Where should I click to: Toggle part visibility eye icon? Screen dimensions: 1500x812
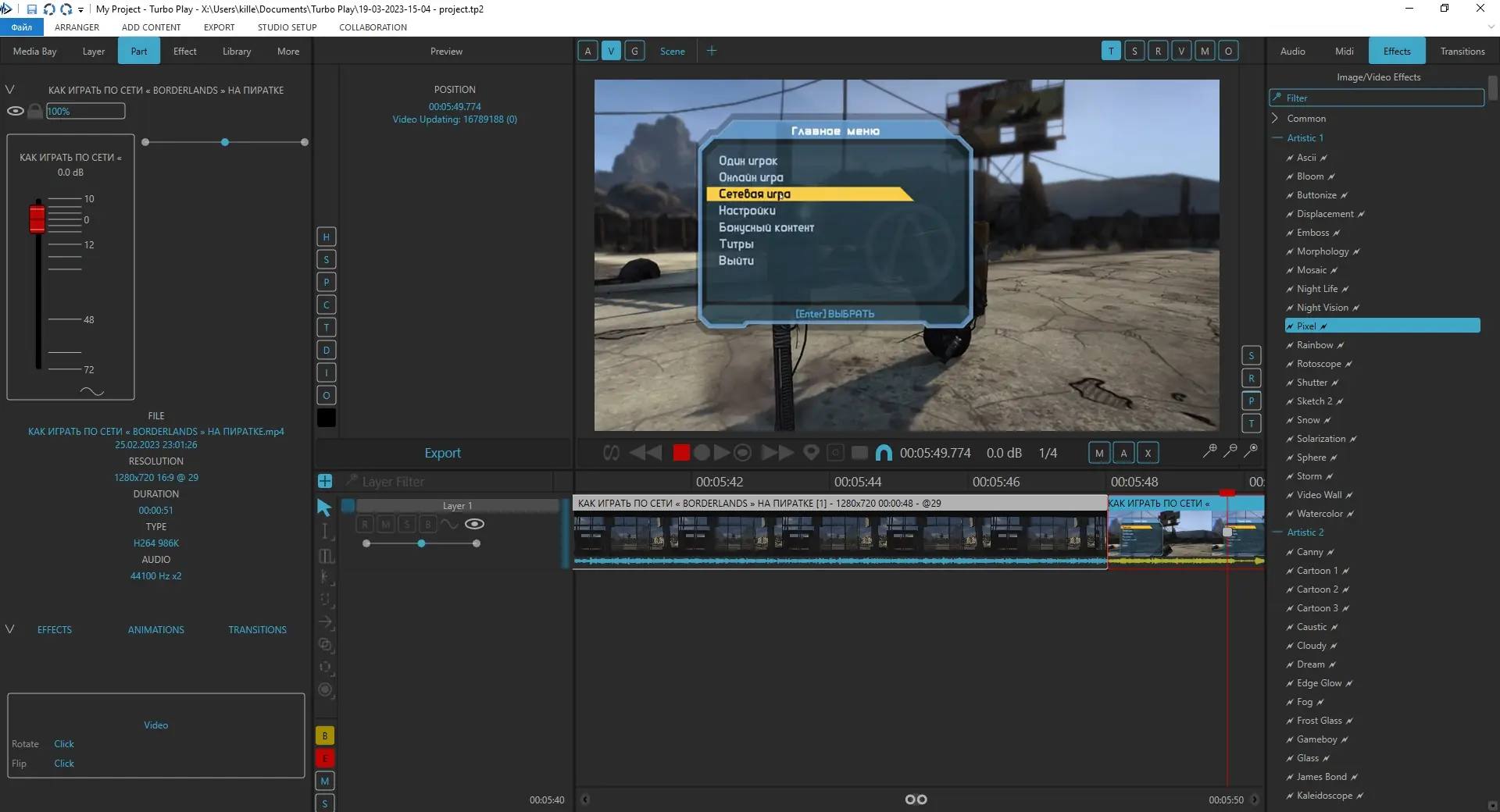(x=15, y=111)
